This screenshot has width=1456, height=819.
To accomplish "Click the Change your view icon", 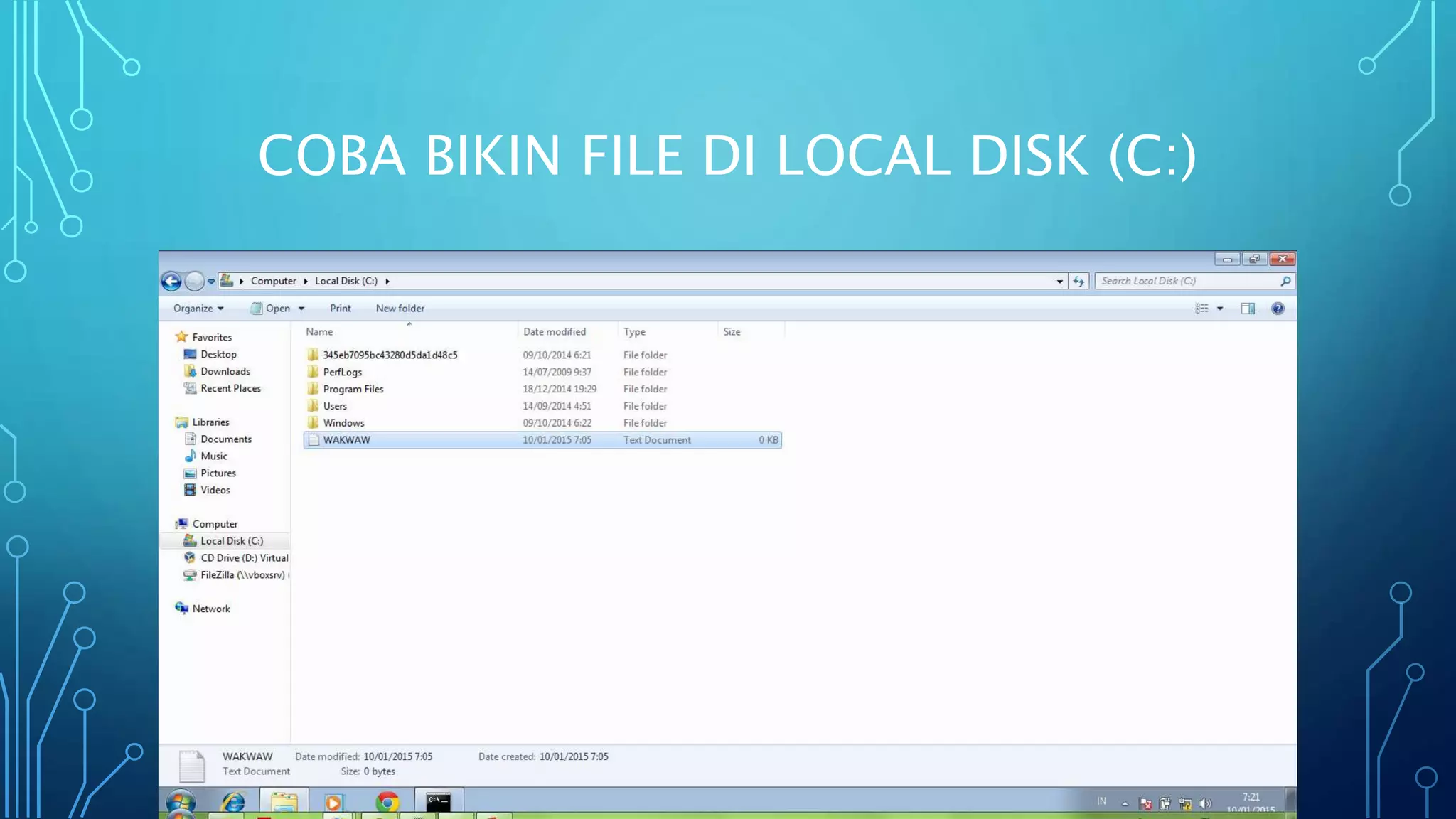I will coord(1201,309).
